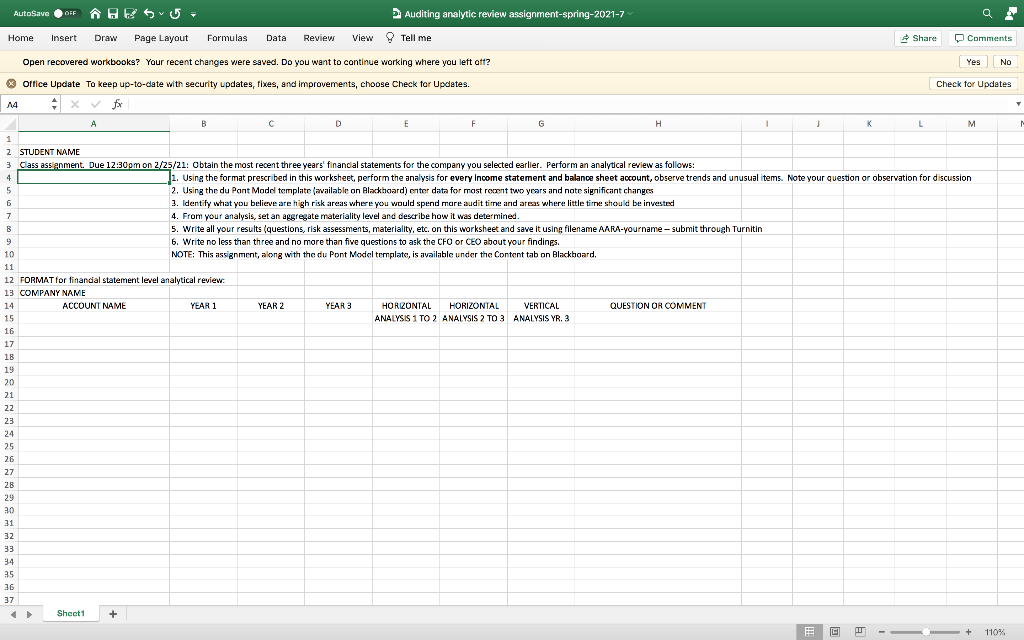This screenshot has height=640, width=1024.
Task: Open the Formulas tab
Action: (x=227, y=38)
